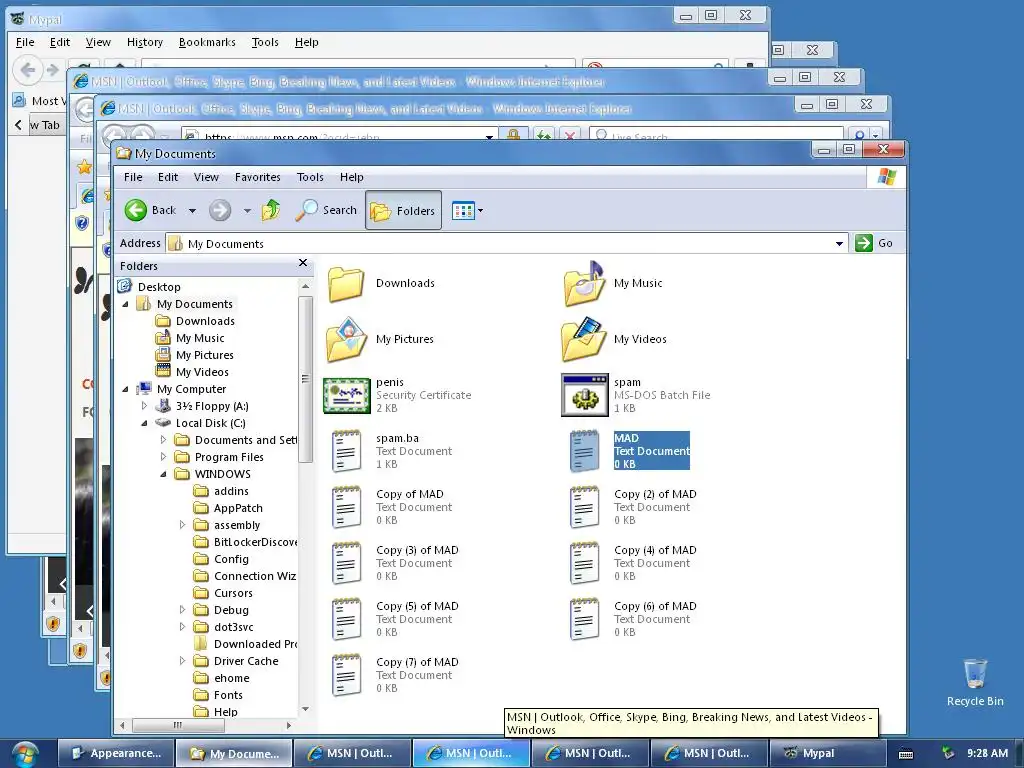
Task: Expand the assembly folder node
Action: click(182, 525)
